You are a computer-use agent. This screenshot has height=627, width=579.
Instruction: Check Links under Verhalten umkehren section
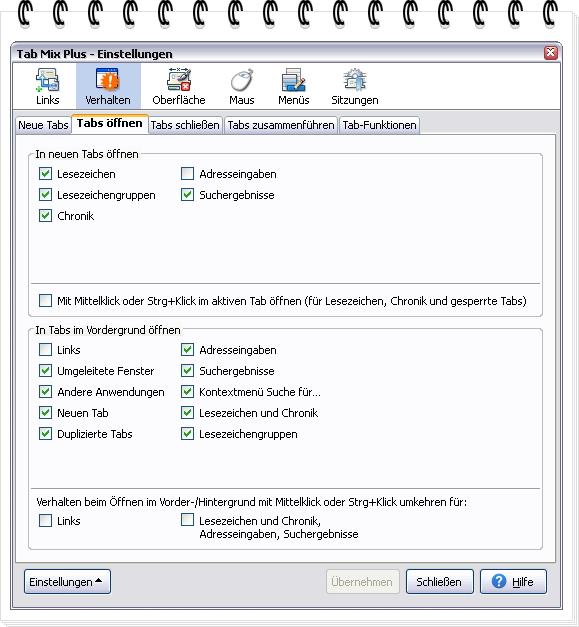(45, 521)
